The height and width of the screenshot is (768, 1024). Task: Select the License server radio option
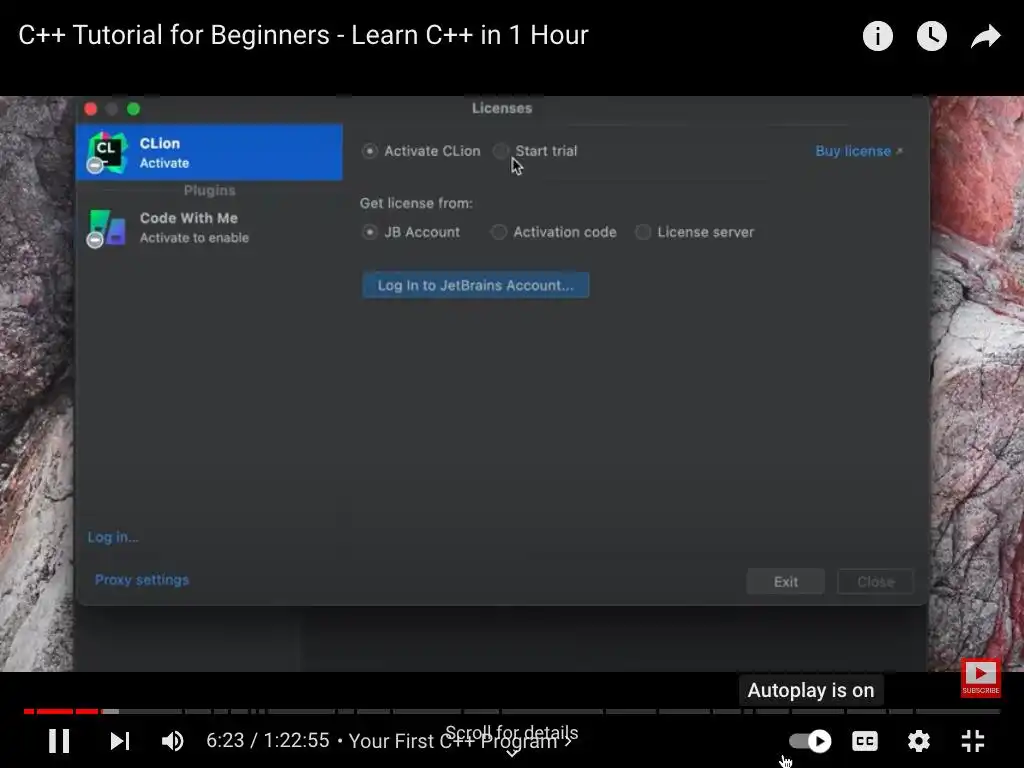point(643,232)
